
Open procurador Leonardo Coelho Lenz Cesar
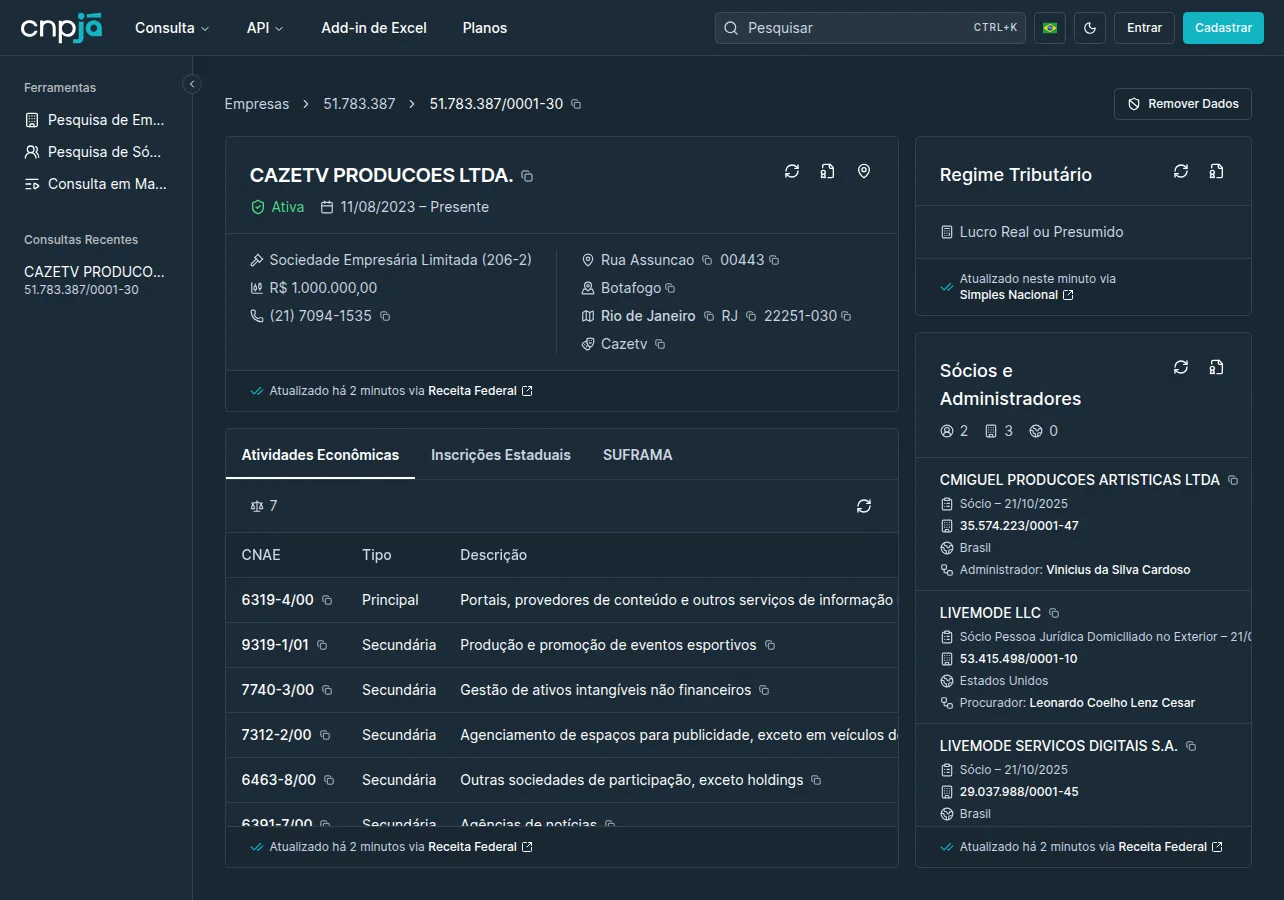point(1112,703)
